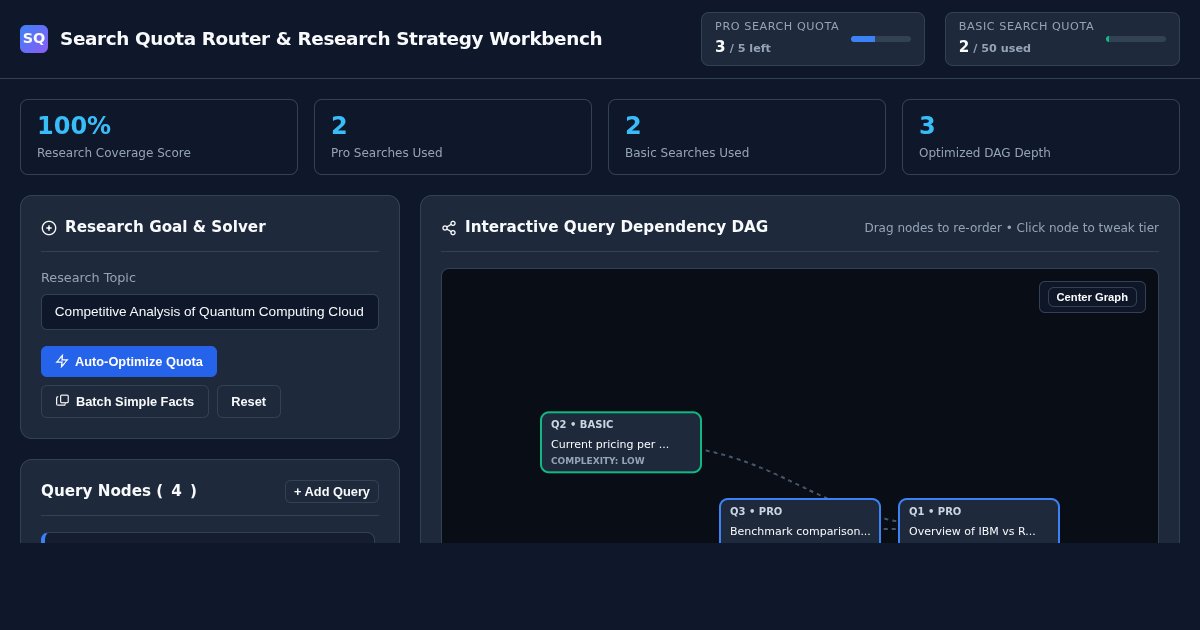Click the copy icon in Batch Simple Facts
Image resolution: width=1200 pixels, height=630 pixels.
click(63, 401)
